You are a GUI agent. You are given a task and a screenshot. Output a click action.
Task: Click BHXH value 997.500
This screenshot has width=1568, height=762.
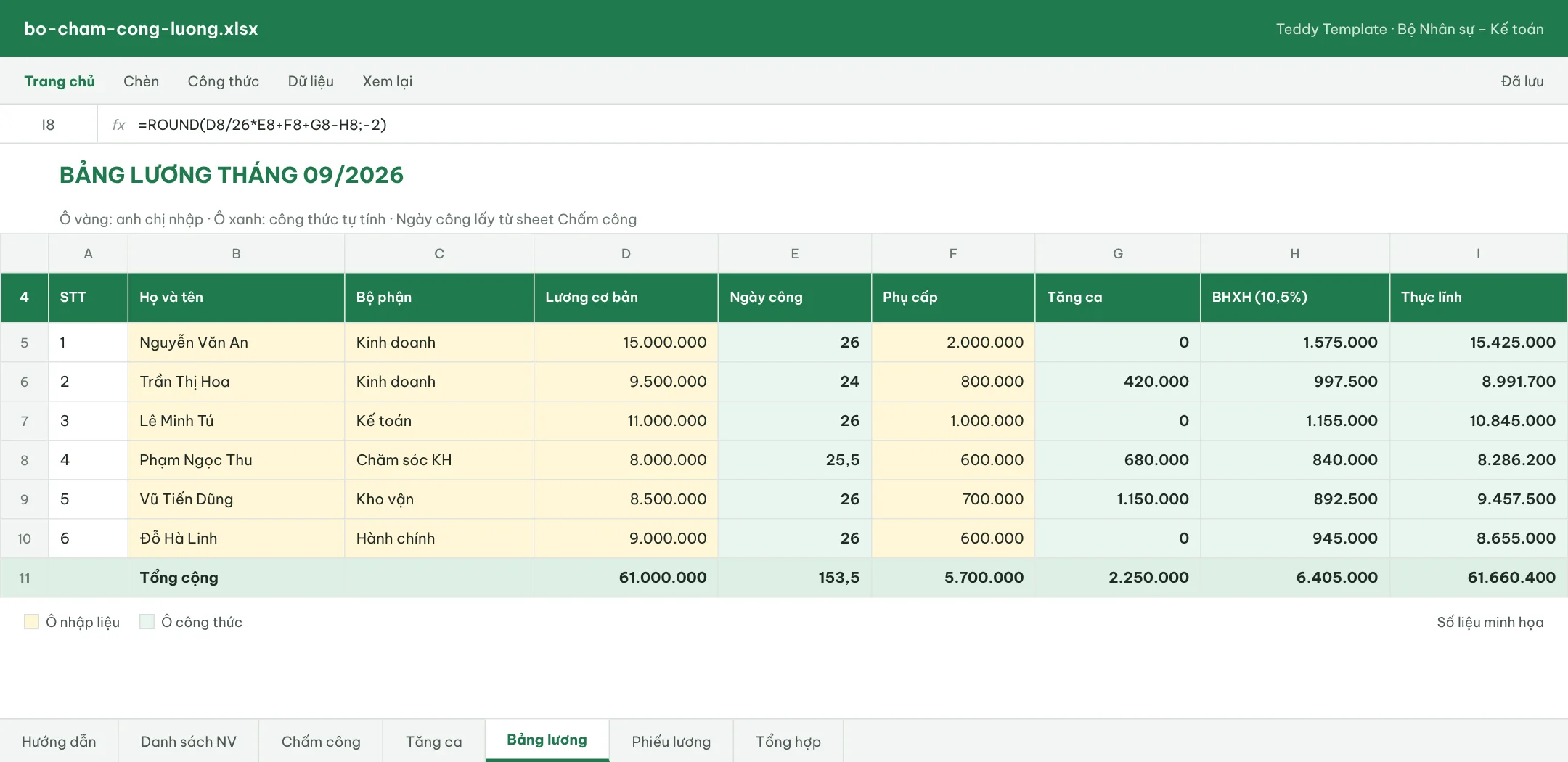[x=1295, y=382]
